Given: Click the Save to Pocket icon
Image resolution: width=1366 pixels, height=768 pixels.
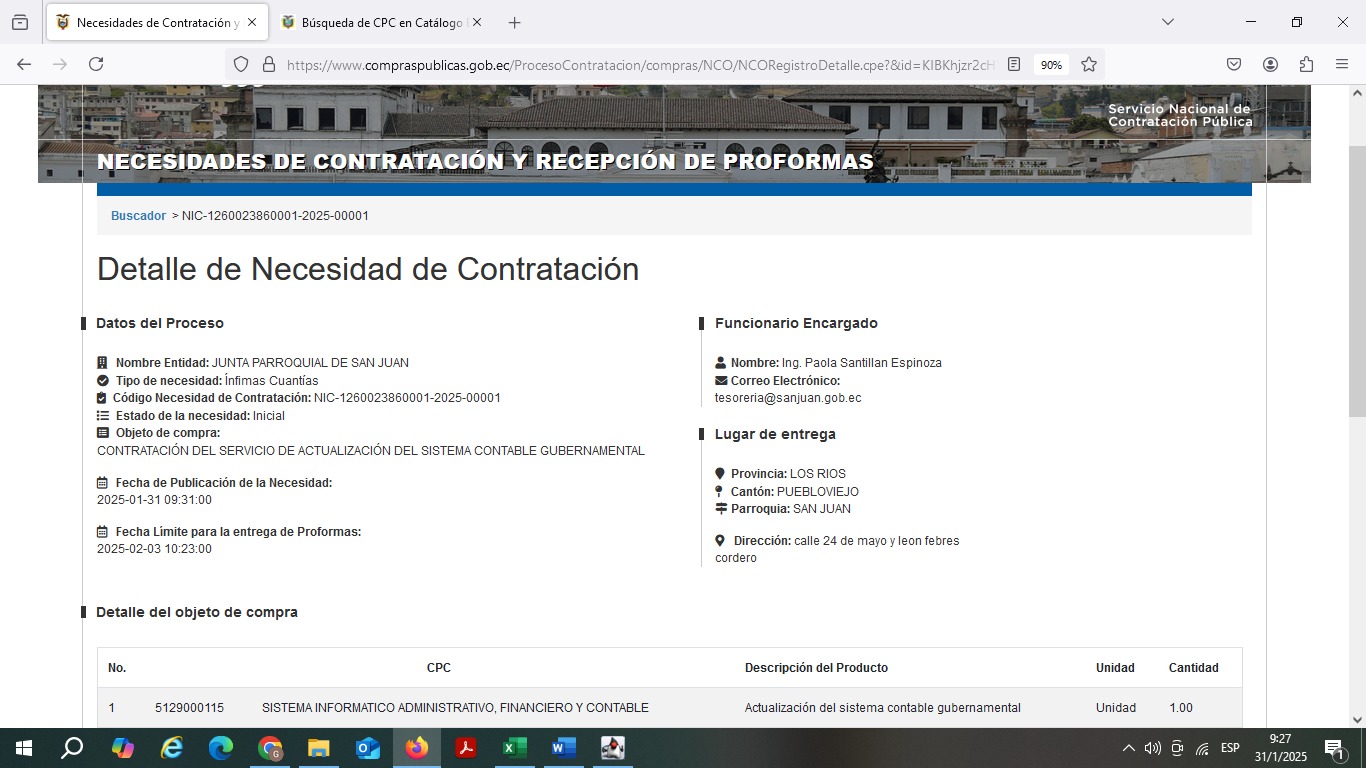Looking at the screenshot, I should click(1234, 64).
